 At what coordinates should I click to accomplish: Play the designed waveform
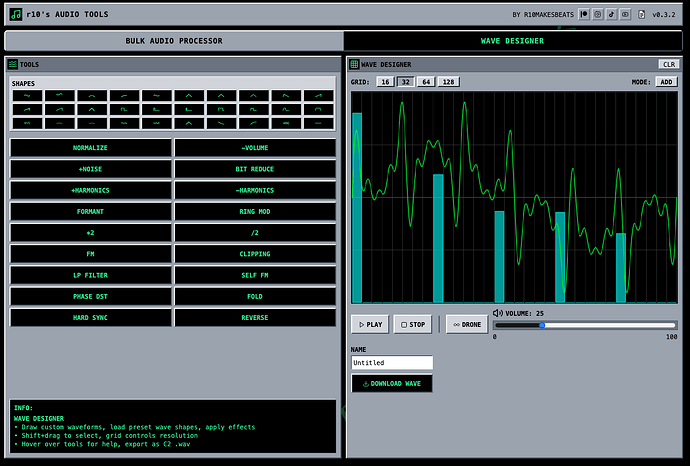(x=370, y=324)
